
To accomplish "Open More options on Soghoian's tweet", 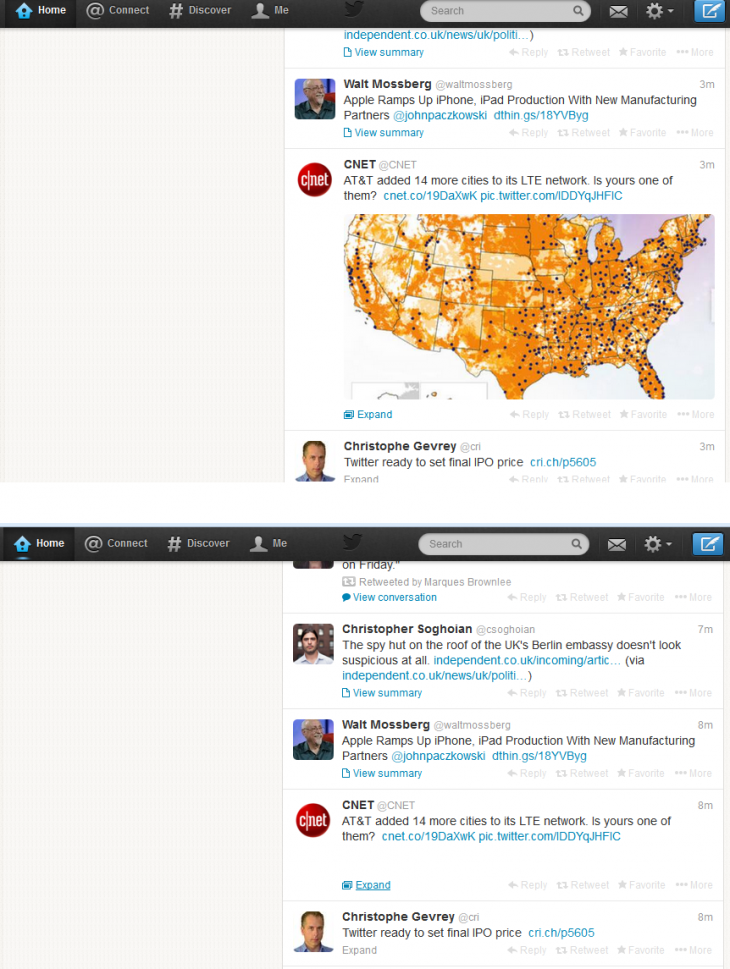I will pos(695,693).
